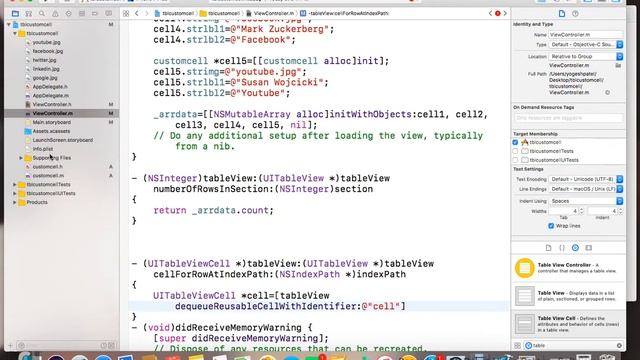Click tblcustomcell folder in jump bar
The height and width of the screenshot is (360, 640).
[x=220, y=13]
